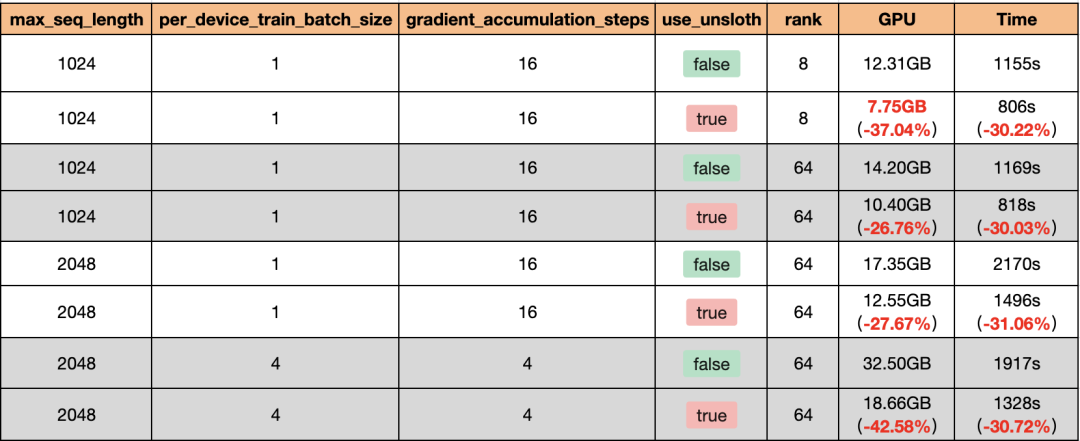Click the 1155s time cell
1080x441 pixels.
(1015, 65)
